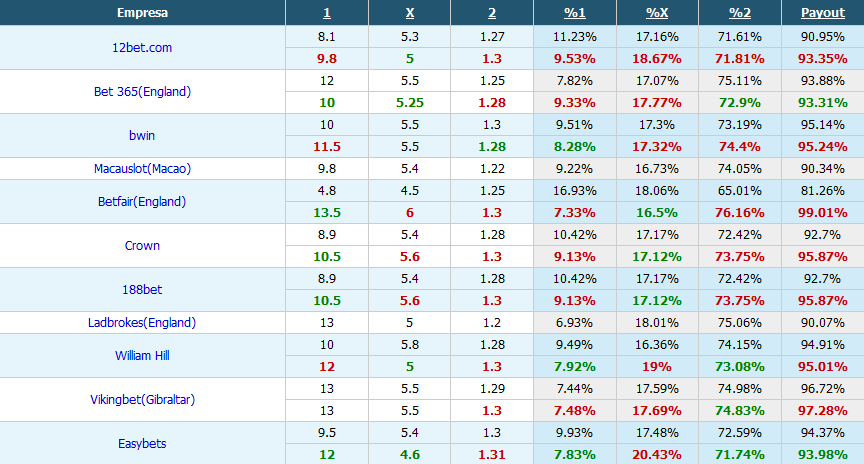The width and height of the screenshot is (864, 464).
Task: Click the green 13.5 odds for Betfair
Action: [x=327, y=213]
